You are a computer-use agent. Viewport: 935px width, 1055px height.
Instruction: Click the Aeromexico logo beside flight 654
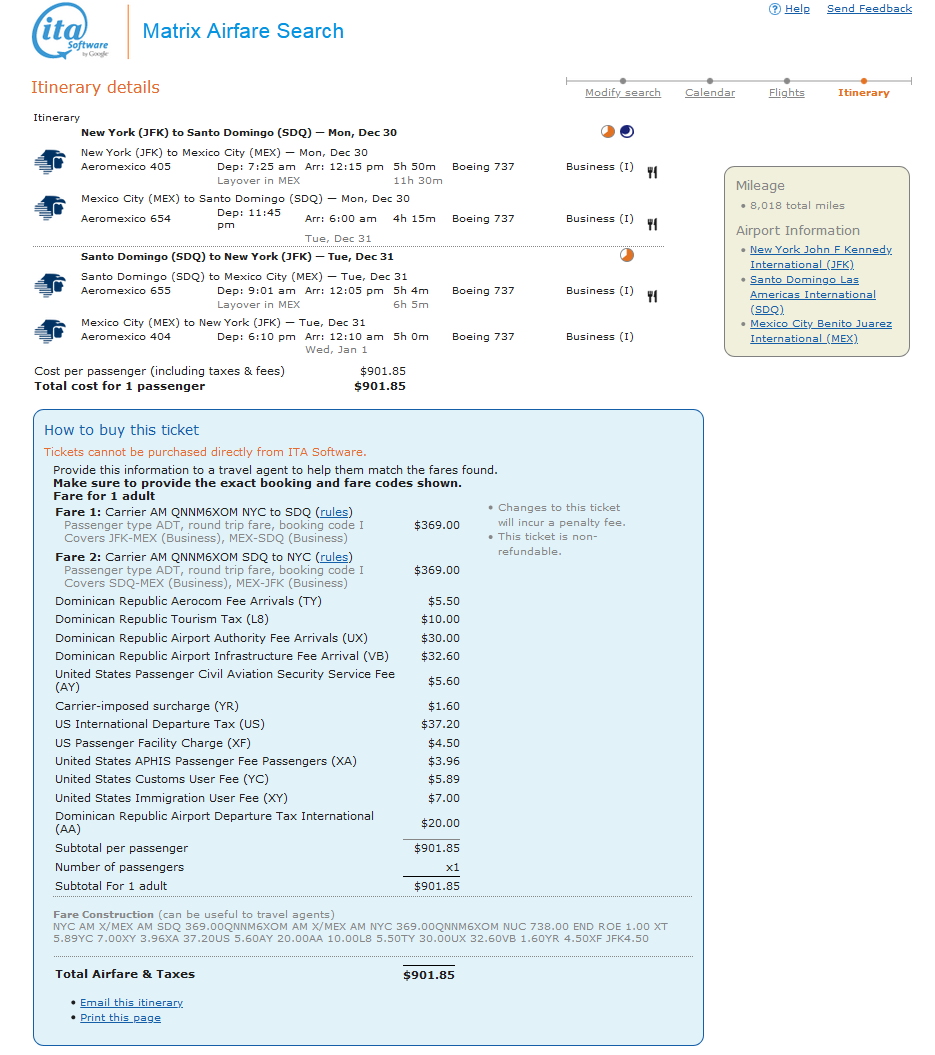click(50, 208)
